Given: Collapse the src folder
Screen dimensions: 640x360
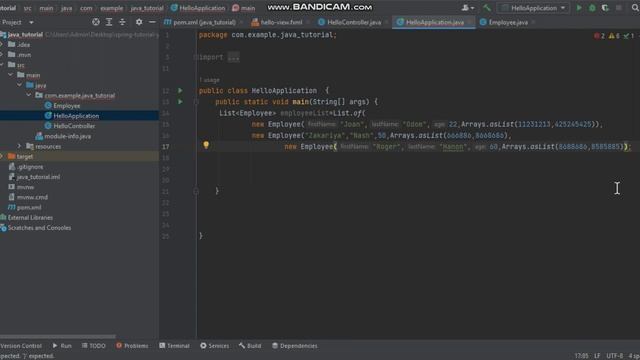Looking at the screenshot, I should (x=2, y=65).
